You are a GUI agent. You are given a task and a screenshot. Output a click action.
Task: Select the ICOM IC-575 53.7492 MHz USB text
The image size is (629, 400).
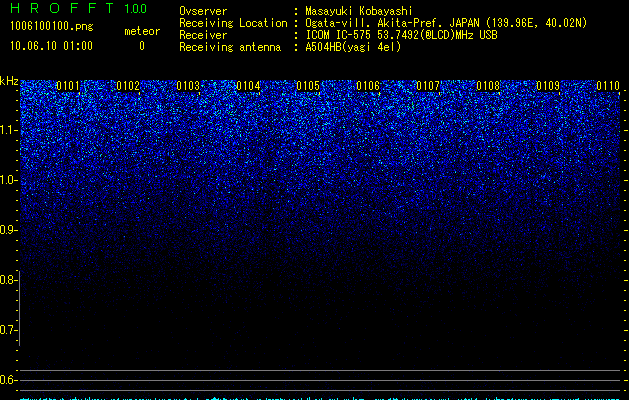click(401, 35)
